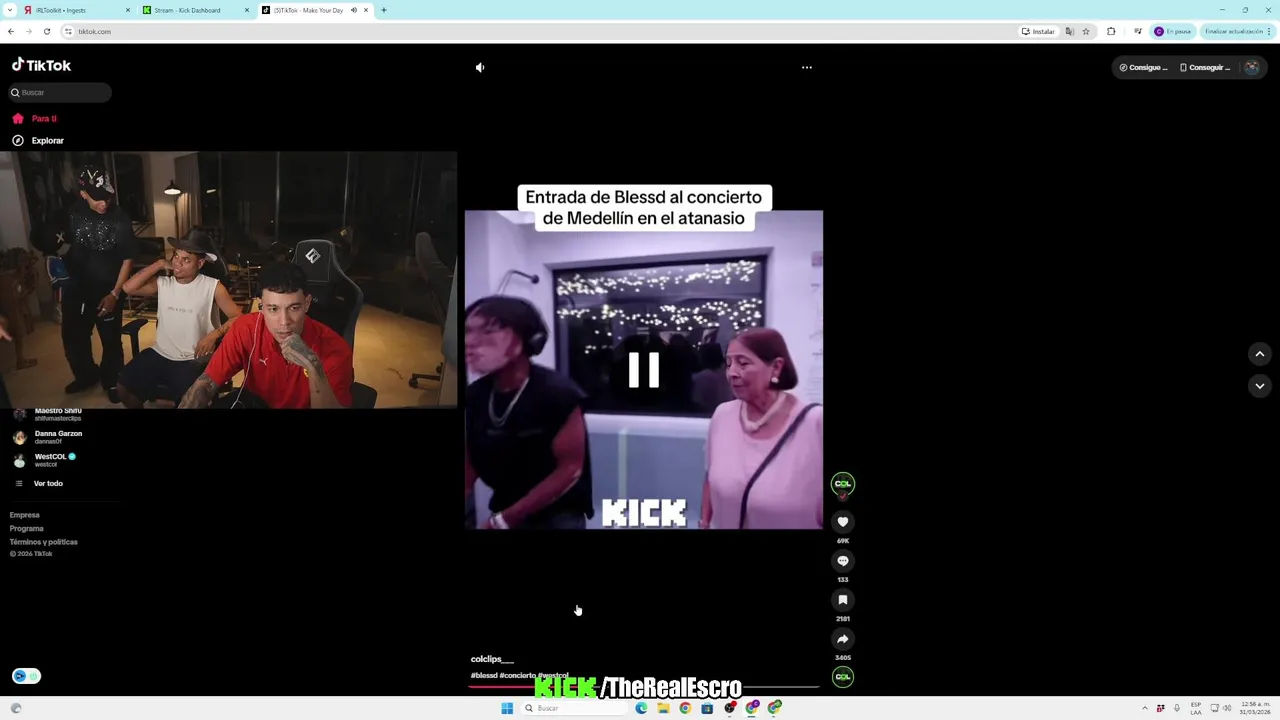Screen dimensions: 1280x720
Task: Expand following list with Ver todo
Action: tap(48, 483)
